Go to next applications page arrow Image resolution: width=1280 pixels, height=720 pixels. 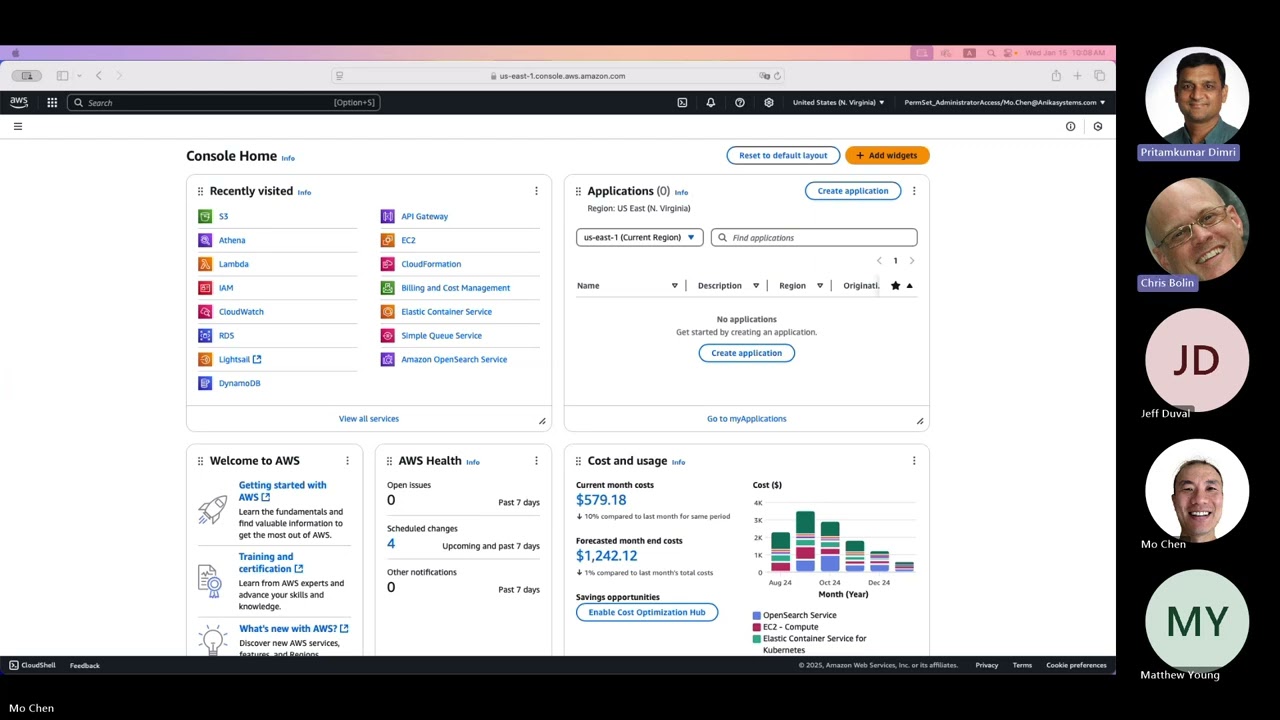click(x=912, y=261)
